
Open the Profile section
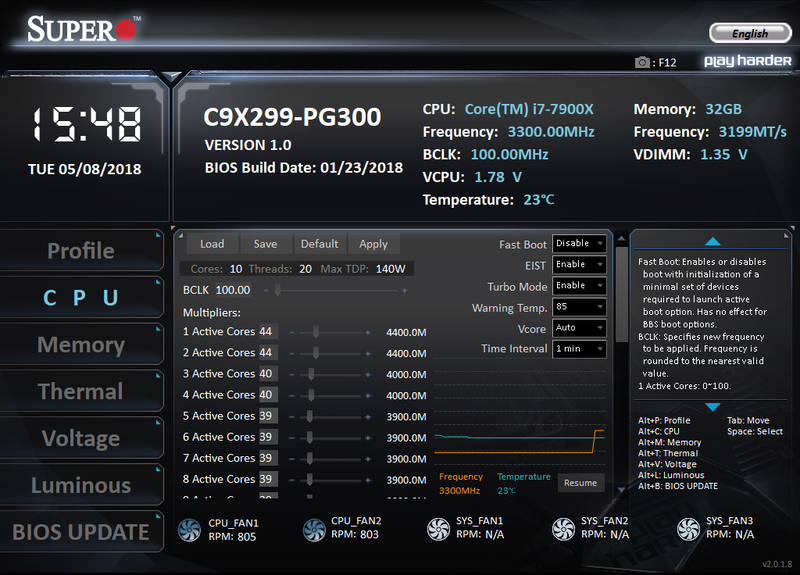coord(81,251)
